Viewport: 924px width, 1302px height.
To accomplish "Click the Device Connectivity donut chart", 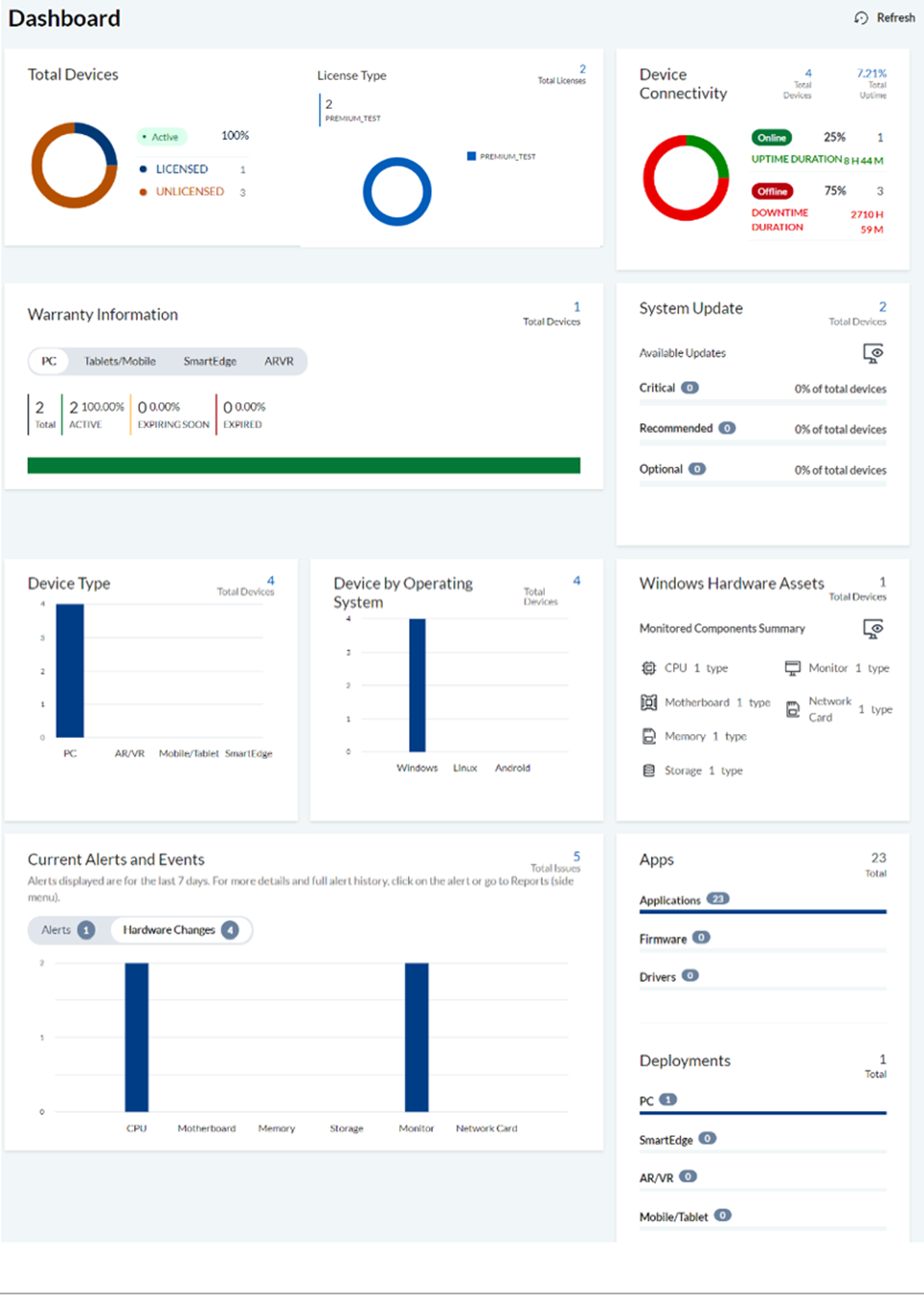I will click(x=686, y=177).
